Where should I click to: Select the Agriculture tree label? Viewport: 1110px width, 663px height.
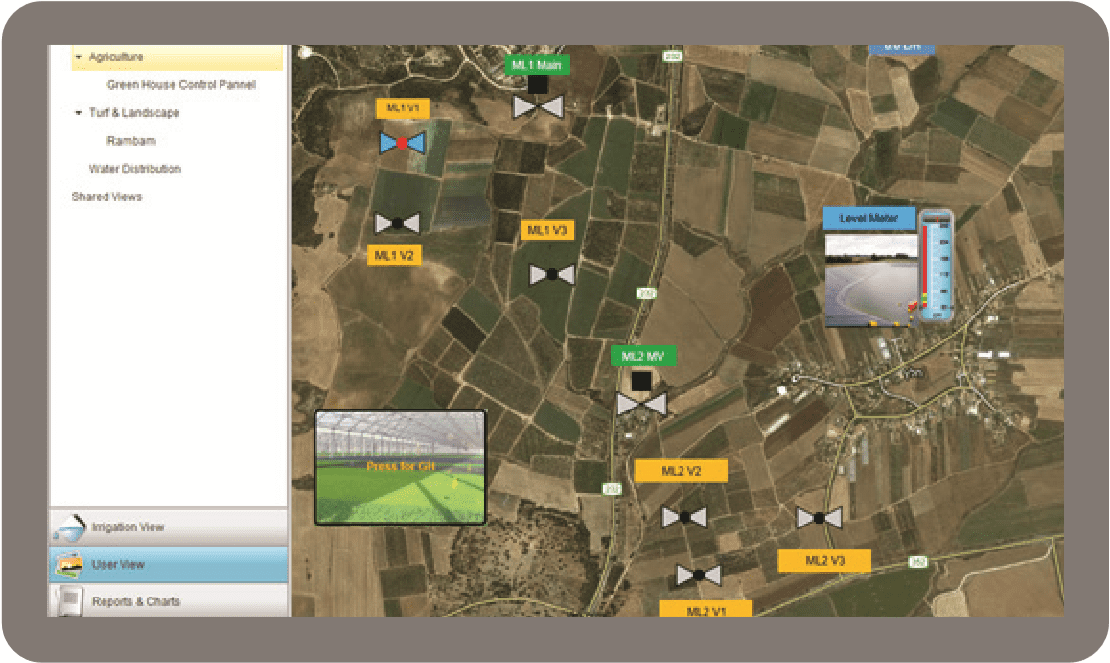116,57
